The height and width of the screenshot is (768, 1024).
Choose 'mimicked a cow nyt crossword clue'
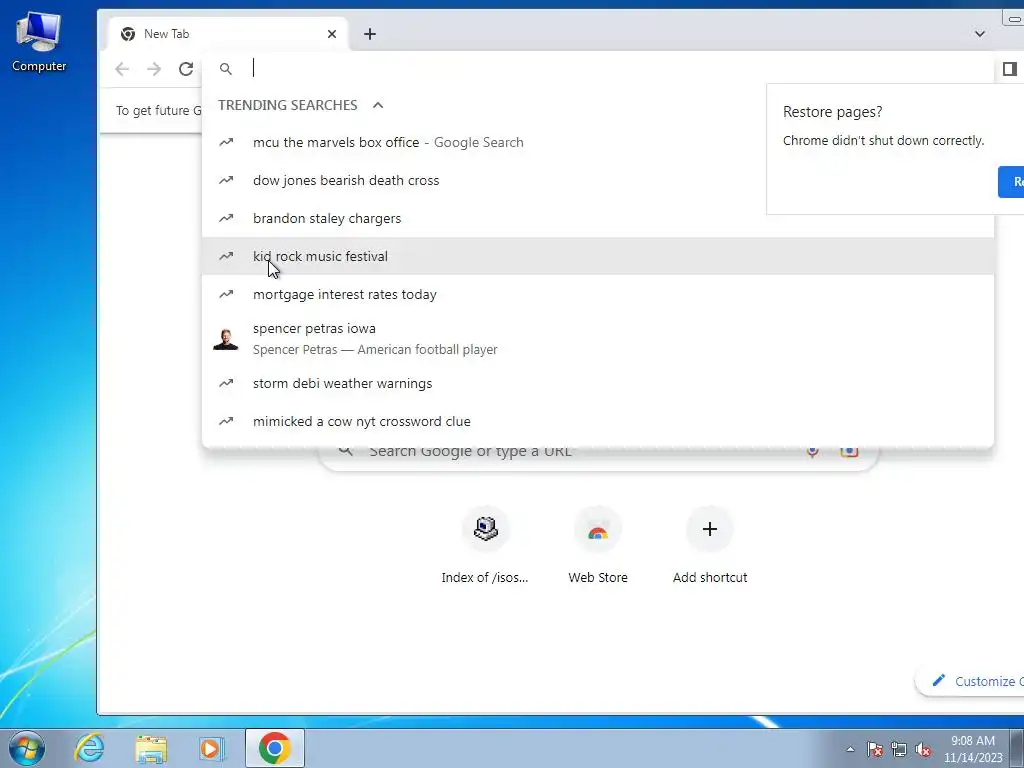point(598,421)
